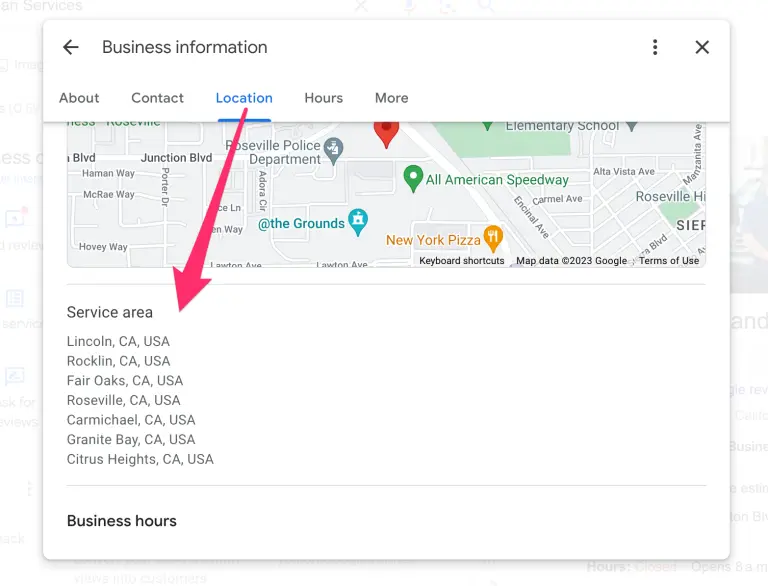This screenshot has width=768, height=586.
Task: Click the Carmel Ave street label
Action: 557,199
